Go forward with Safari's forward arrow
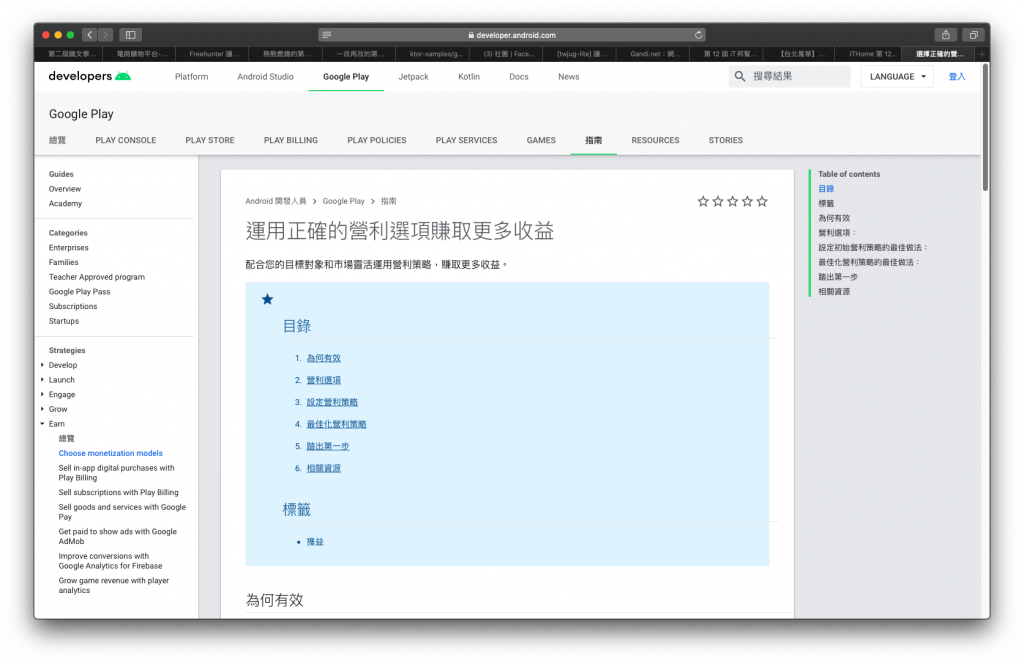The height and width of the screenshot is (664, 1024). point(105,35)
